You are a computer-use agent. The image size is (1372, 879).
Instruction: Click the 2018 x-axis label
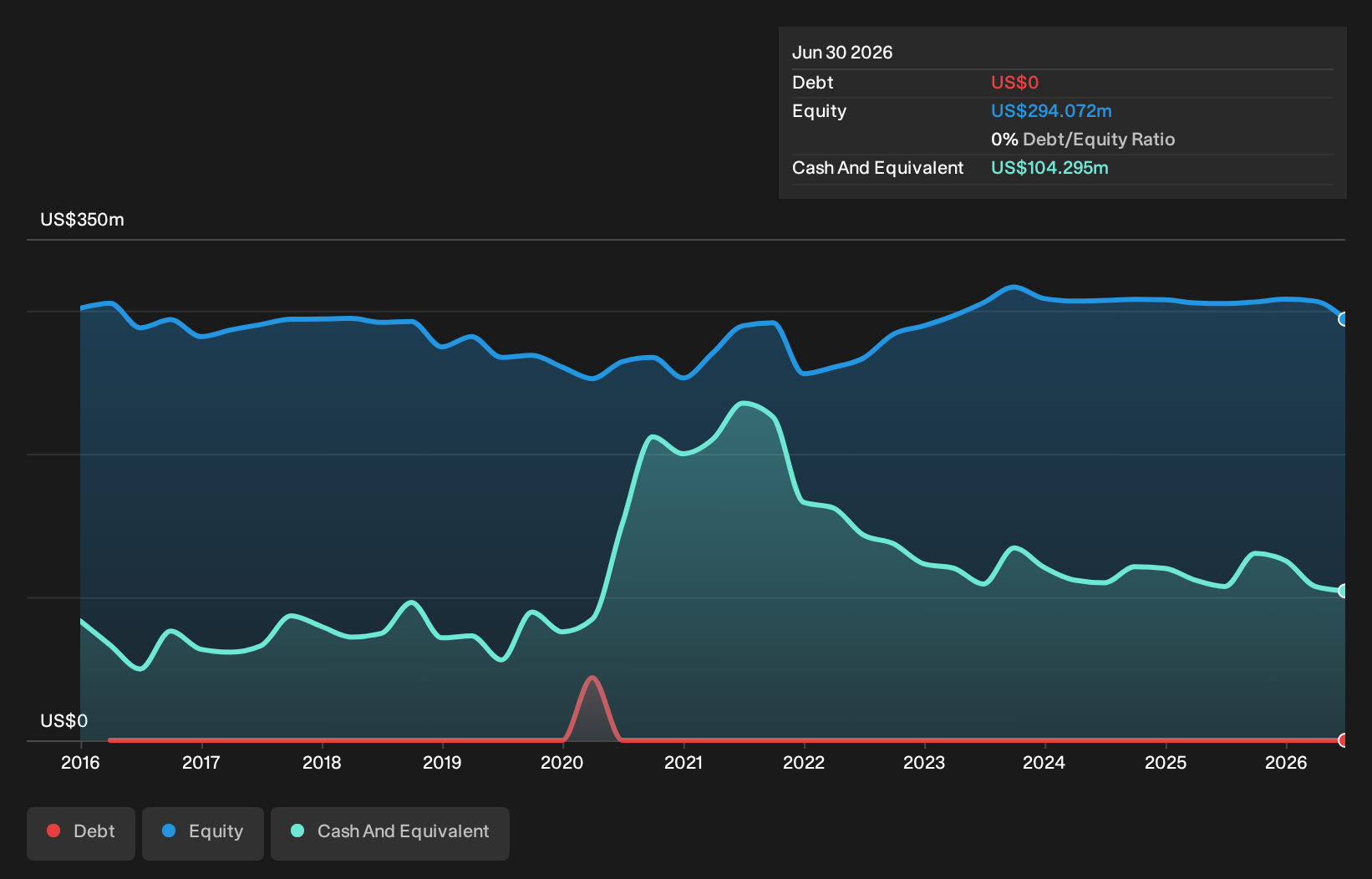tap(322, 763)
